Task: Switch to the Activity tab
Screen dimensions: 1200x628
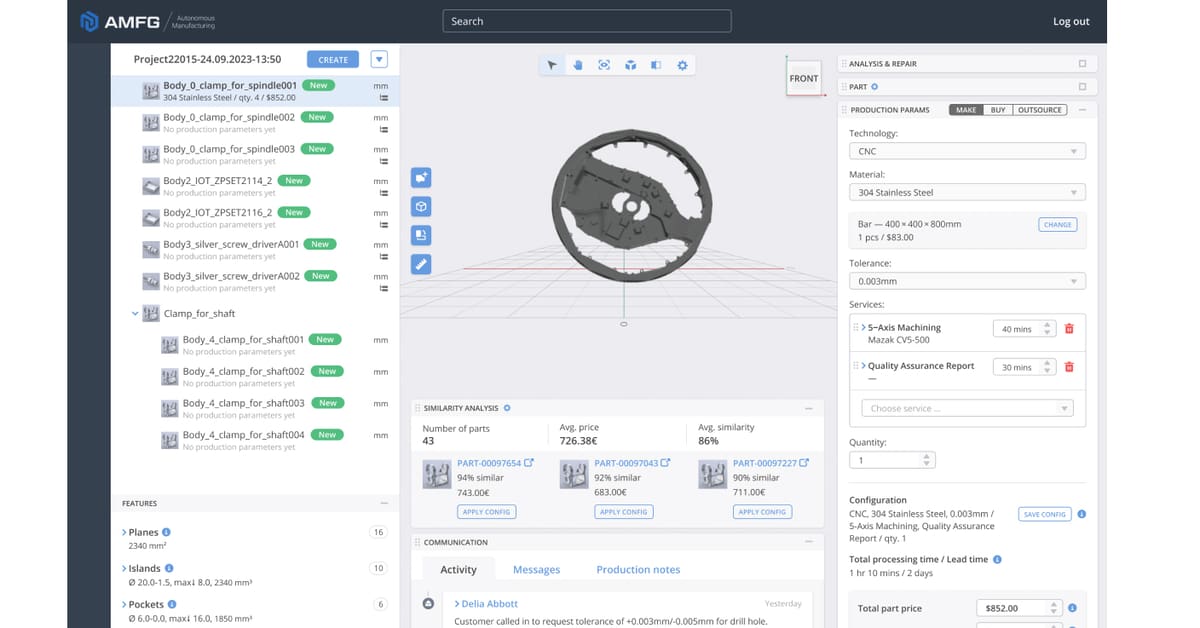Action: 459,569
